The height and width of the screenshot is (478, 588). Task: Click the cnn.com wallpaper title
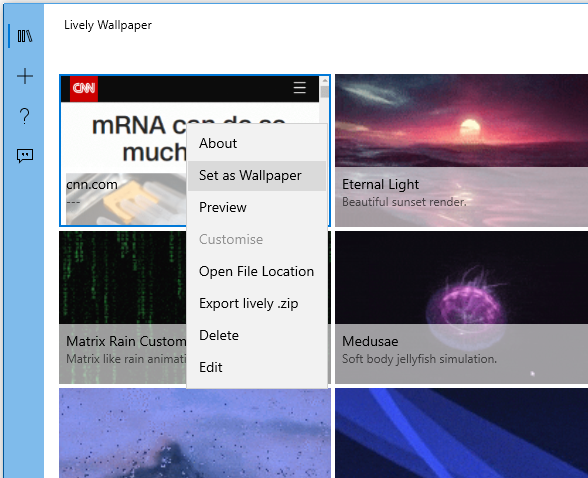point(92,184)
